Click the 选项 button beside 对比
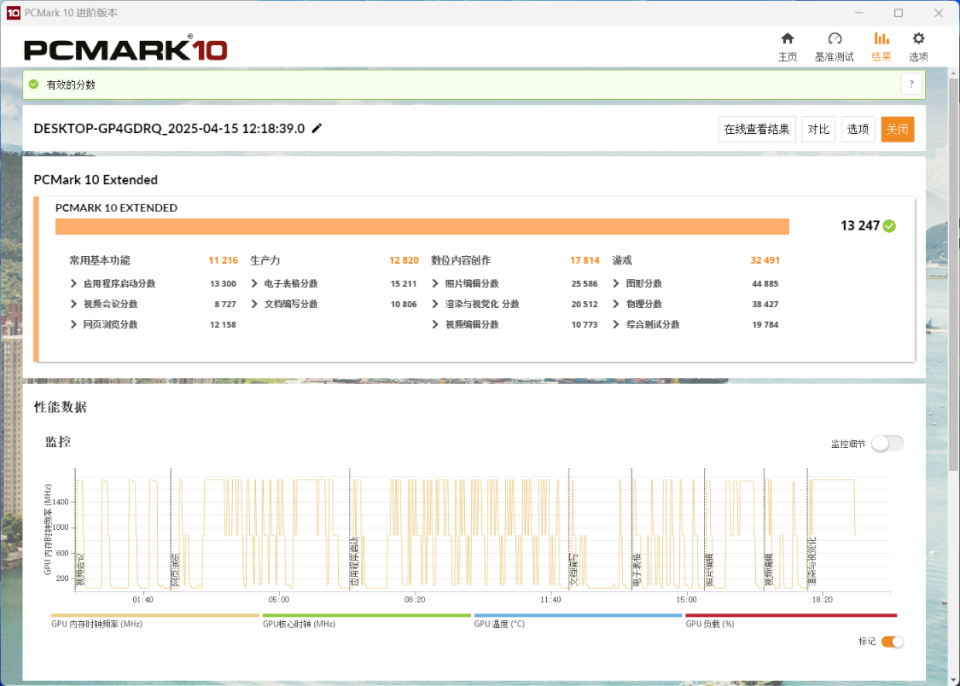The width and height of the screenshot is (960, 686). (x=858, y=129)
